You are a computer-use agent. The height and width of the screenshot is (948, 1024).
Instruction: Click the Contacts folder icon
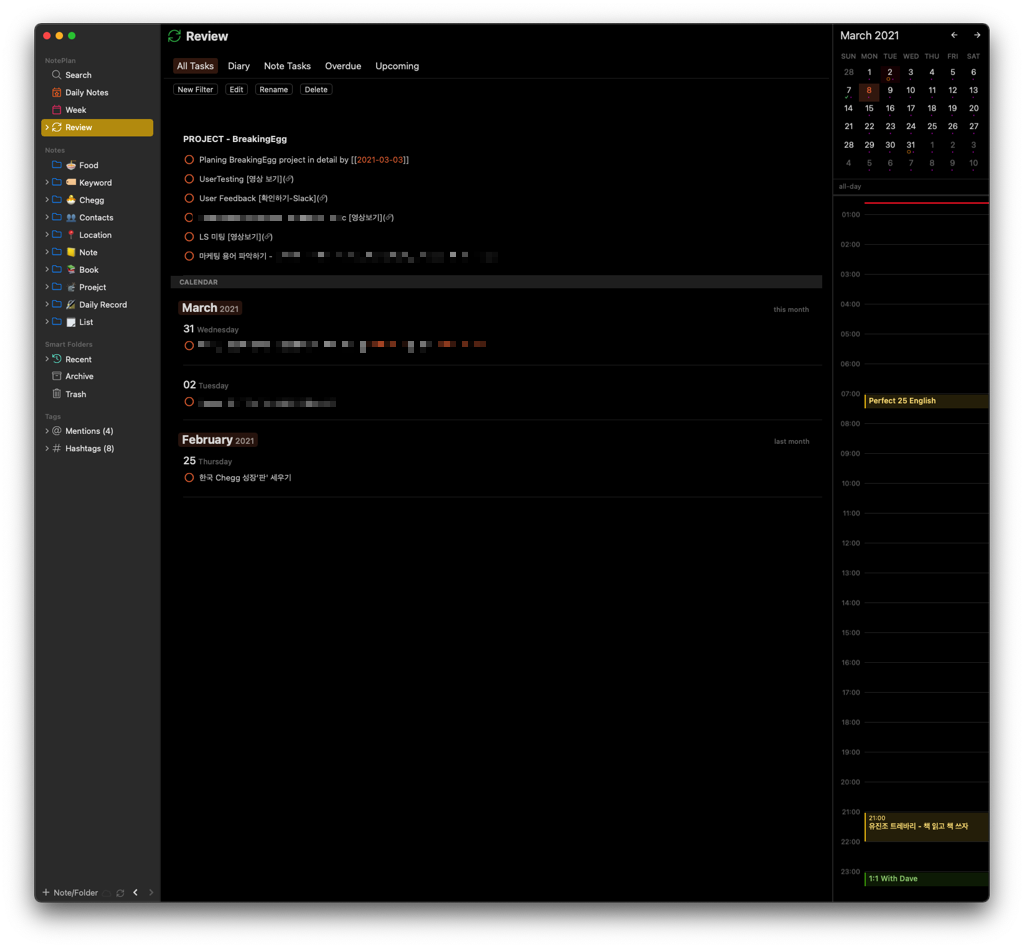57,217
